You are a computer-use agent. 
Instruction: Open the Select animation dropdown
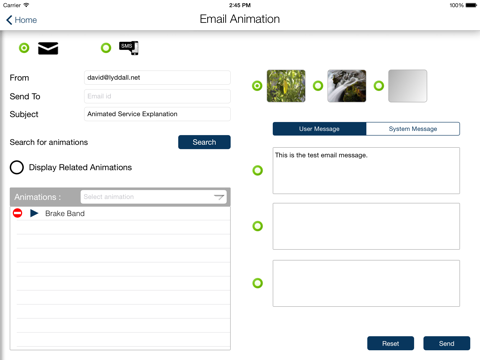tap(153, 197)
